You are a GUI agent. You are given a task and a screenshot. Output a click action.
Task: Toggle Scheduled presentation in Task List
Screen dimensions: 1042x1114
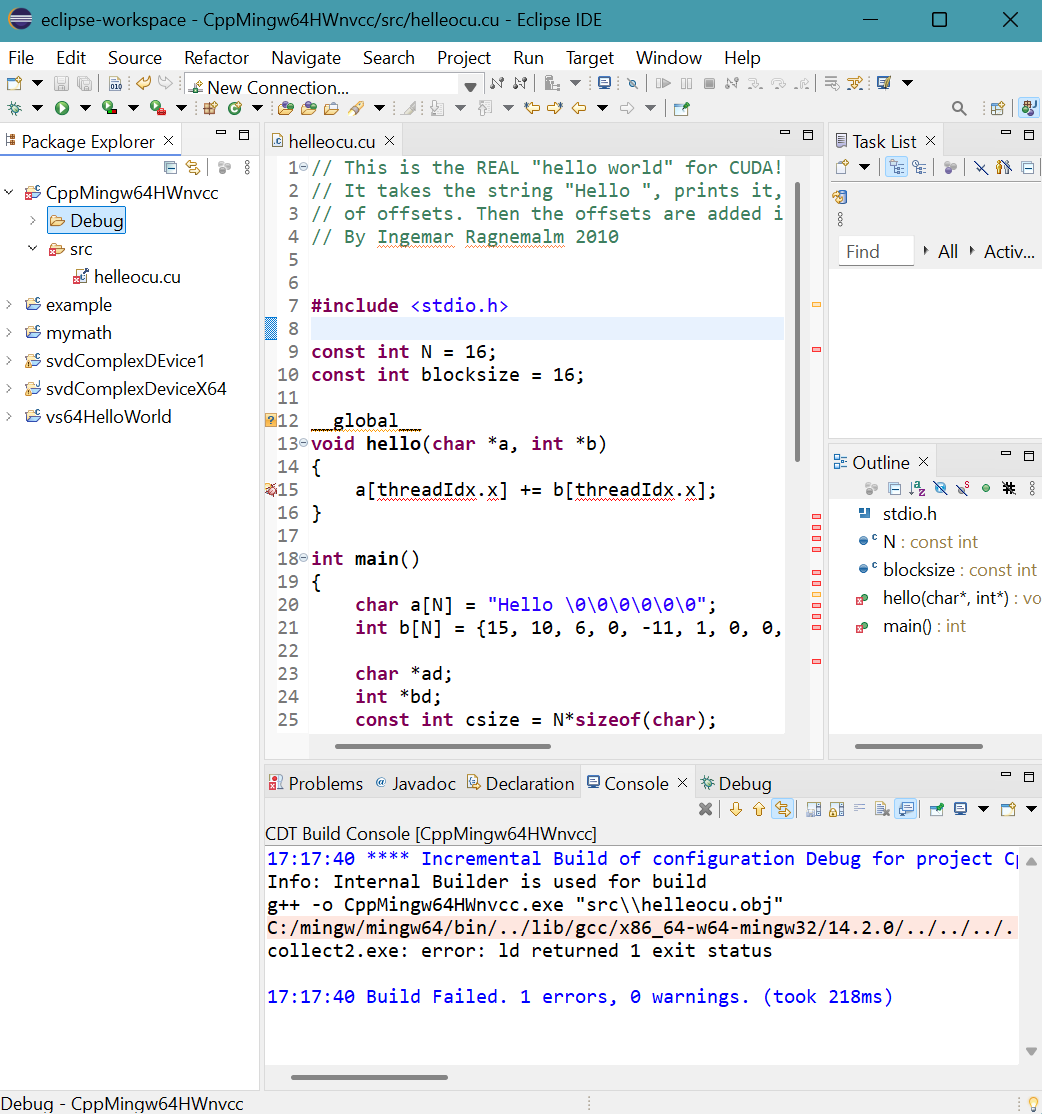(920, 168)
